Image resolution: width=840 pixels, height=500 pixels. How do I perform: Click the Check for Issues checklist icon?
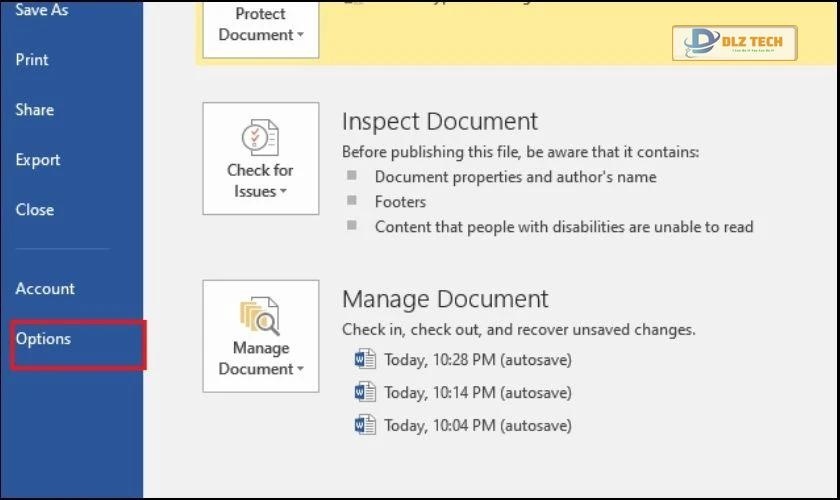(260, 138)
